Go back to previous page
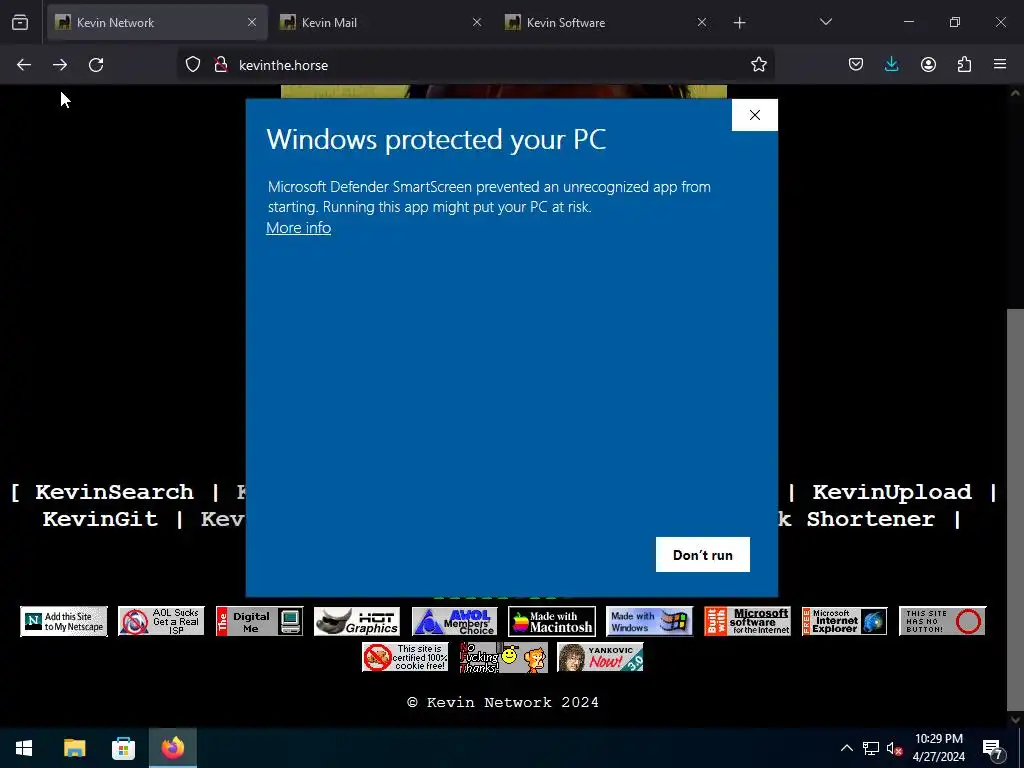The height and width of the screenshot is (768, 1024). pyautogui.click(x=24, y=65)
